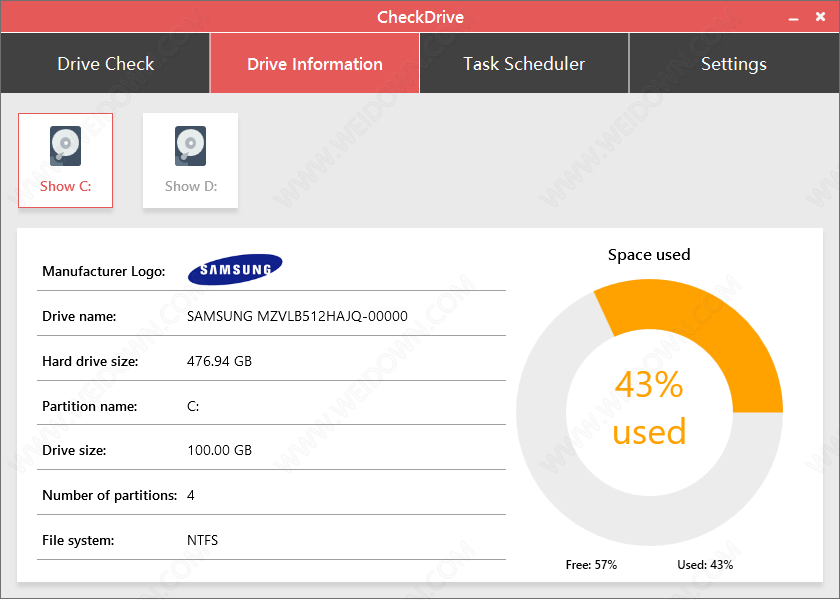Switch to the Drive Check tab

105,63
